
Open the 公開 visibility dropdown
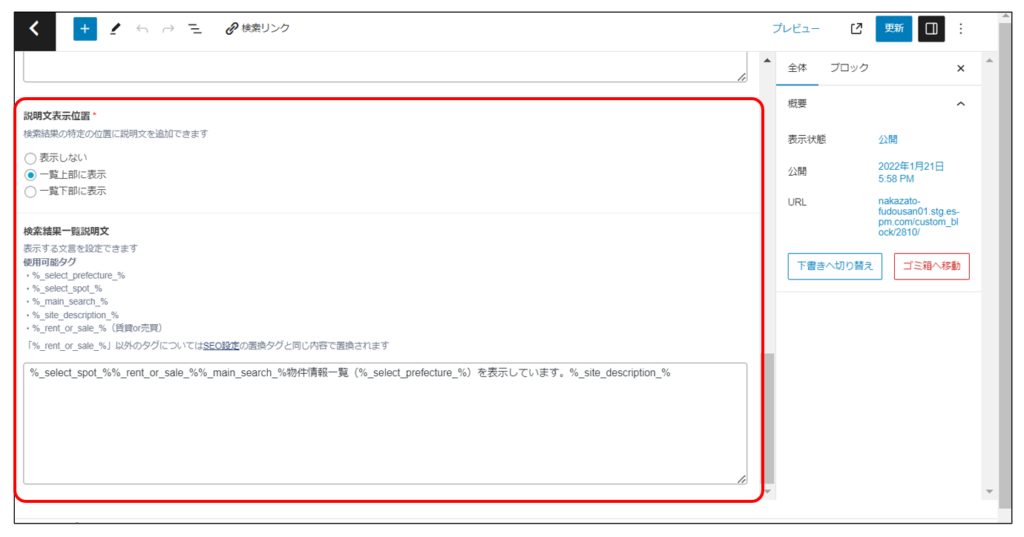888,139
